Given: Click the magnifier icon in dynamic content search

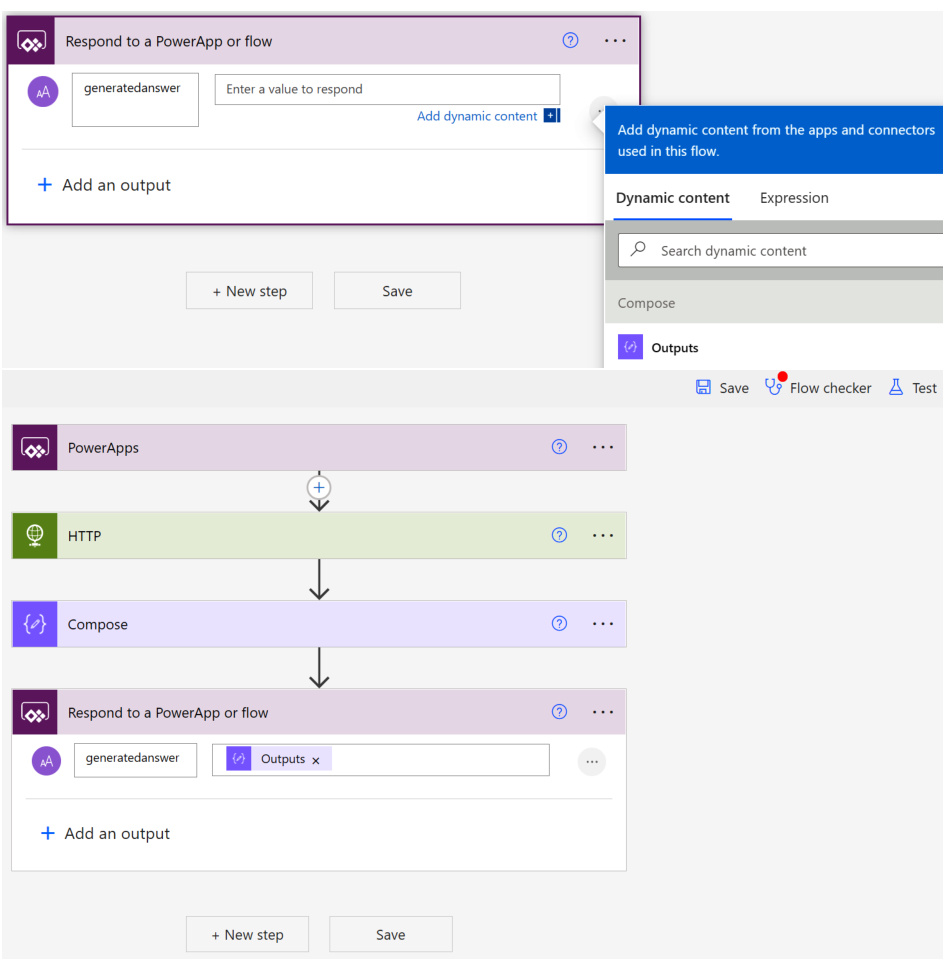Looking at the screenshot, I should pyautogui.click(x=638, y=249).
